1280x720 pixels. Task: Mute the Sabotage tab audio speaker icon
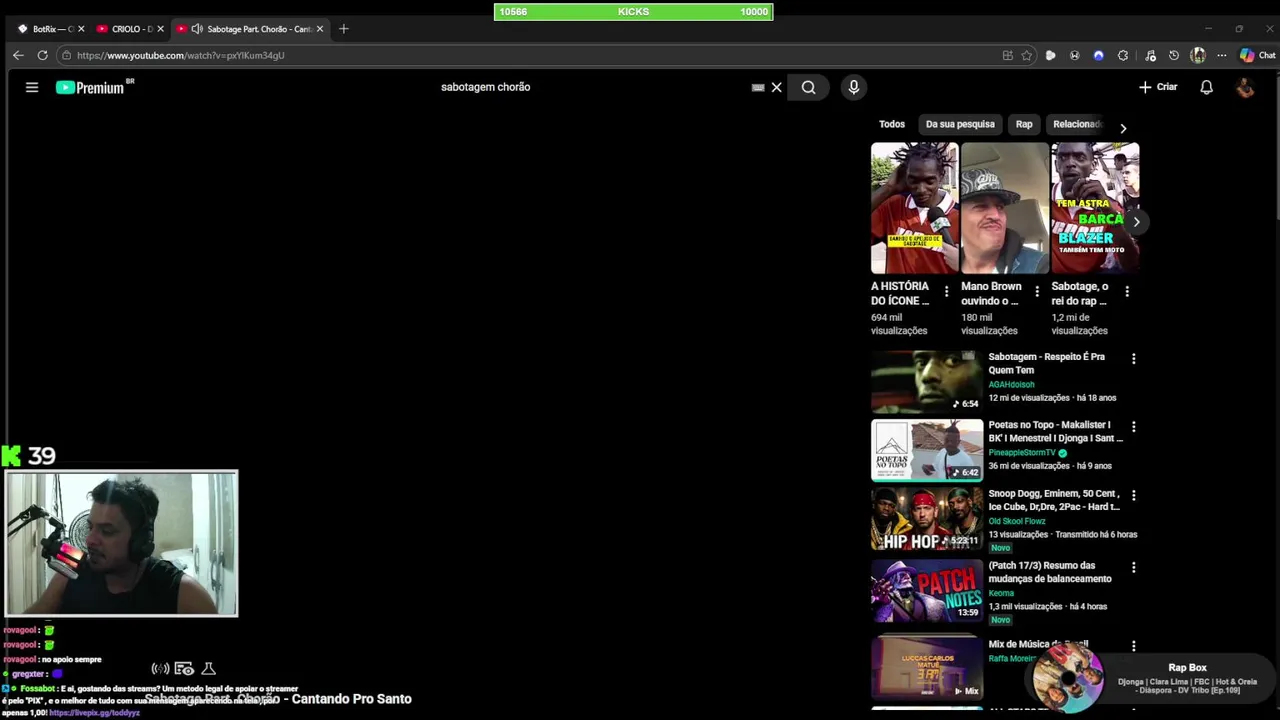(x=196, y=29)
